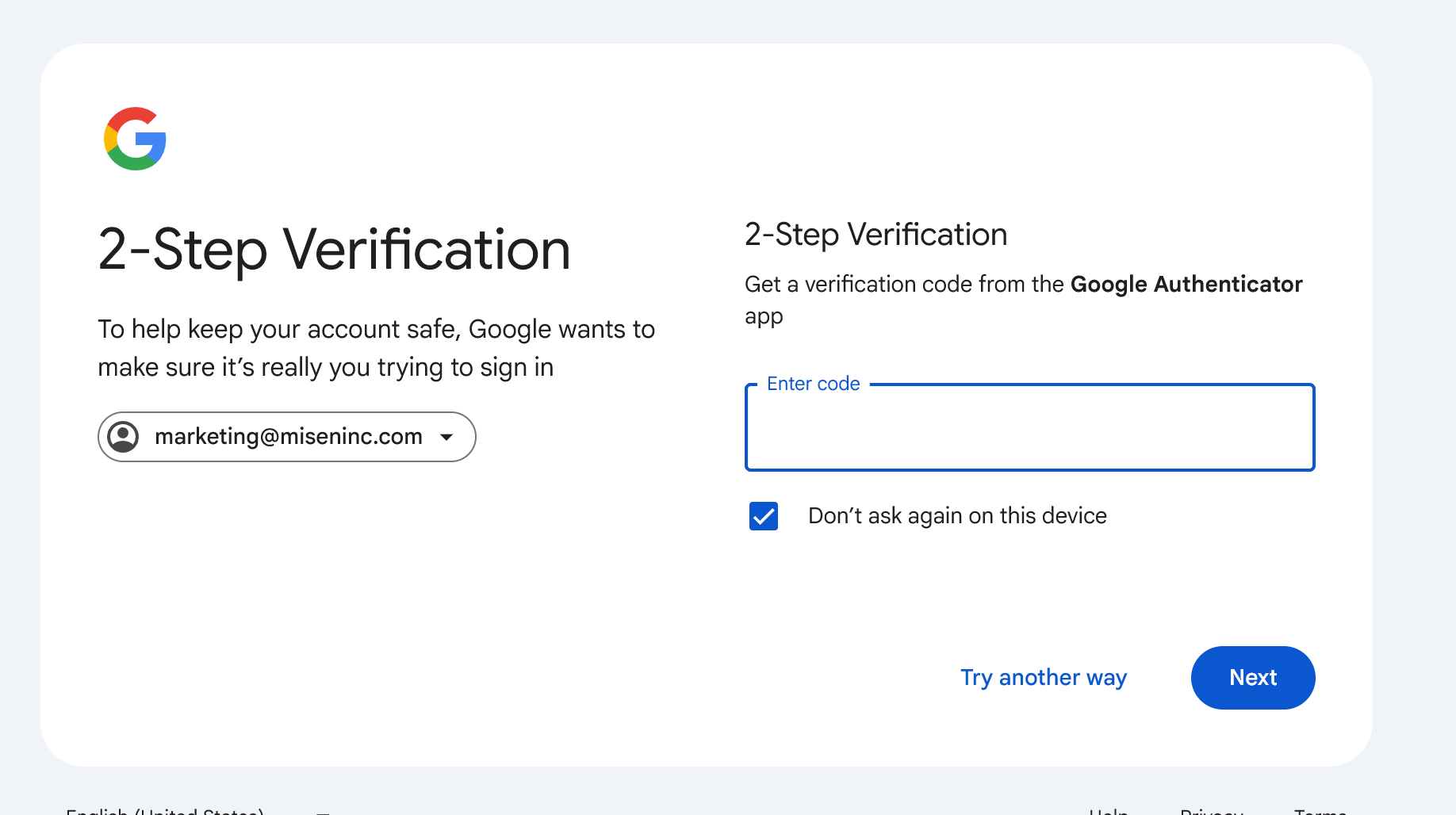Focus the Enter code field
1456x815 pixels.
(1030, 427)
